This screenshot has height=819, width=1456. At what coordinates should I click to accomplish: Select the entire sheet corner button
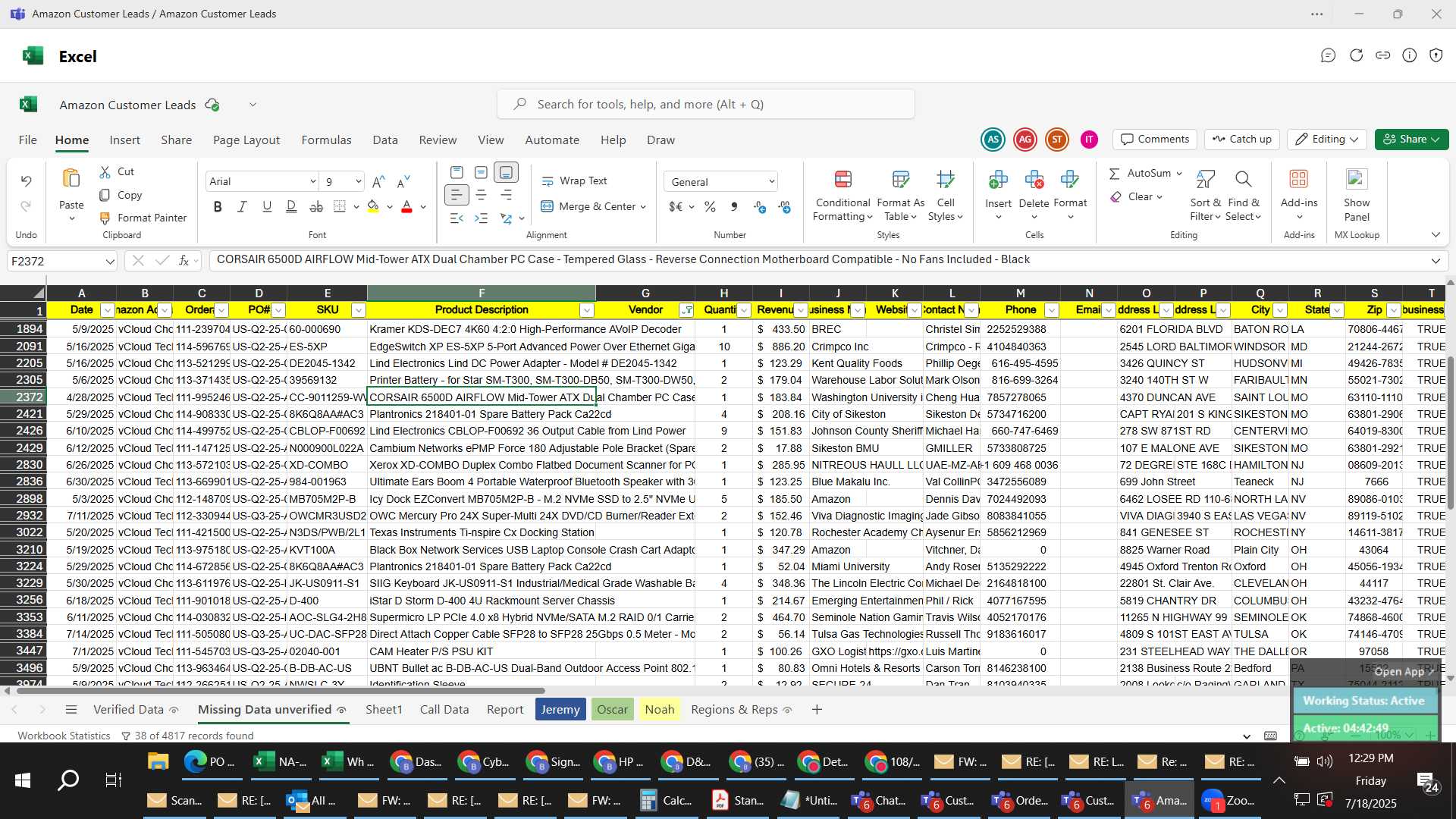coord(23,293)
